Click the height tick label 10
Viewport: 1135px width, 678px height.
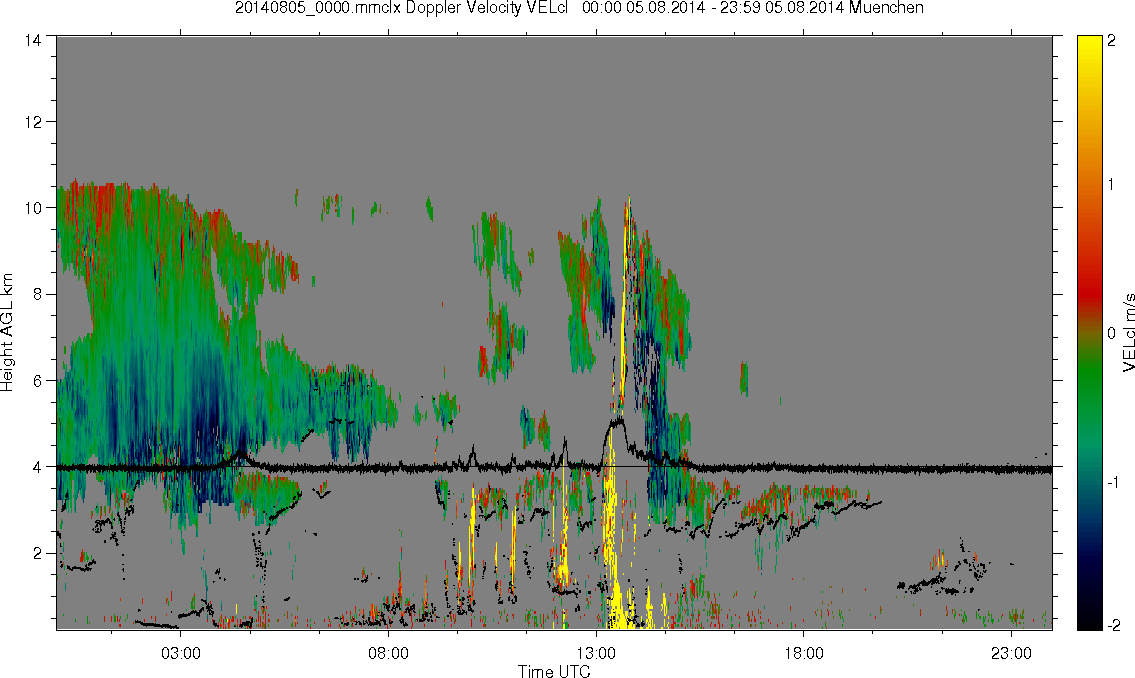pyautogui.click(x=32, y=208)
